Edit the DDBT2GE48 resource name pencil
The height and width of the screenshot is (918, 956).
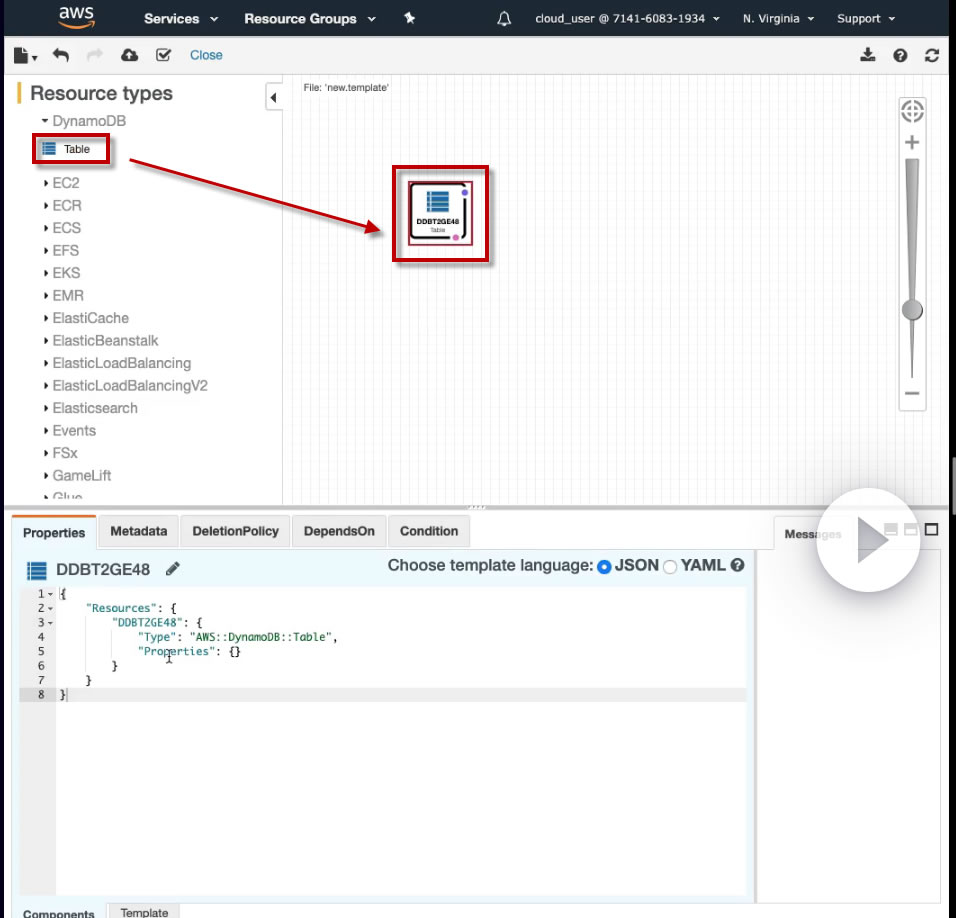(173, 569)
